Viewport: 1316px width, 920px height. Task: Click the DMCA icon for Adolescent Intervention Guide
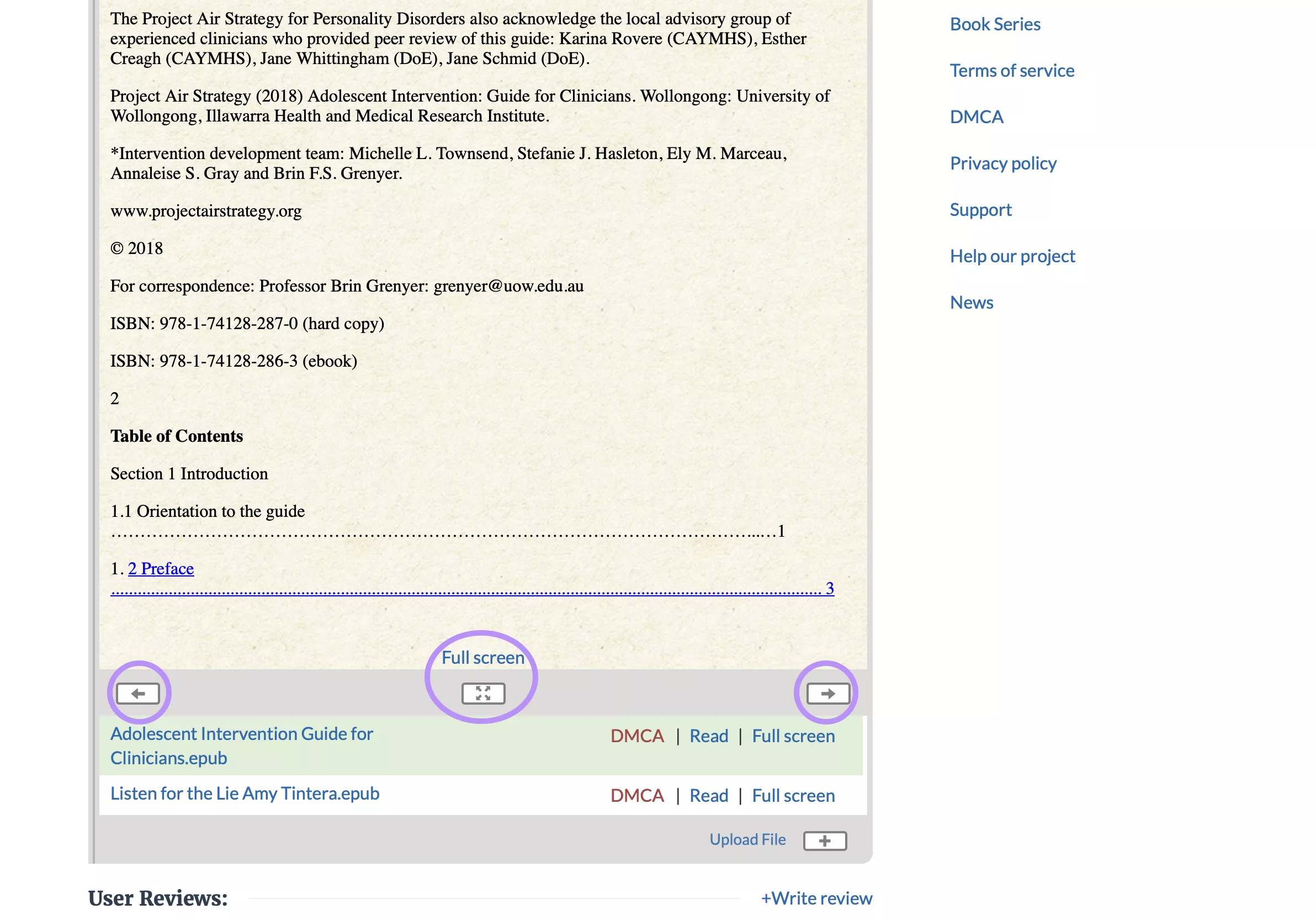(637, 735)
